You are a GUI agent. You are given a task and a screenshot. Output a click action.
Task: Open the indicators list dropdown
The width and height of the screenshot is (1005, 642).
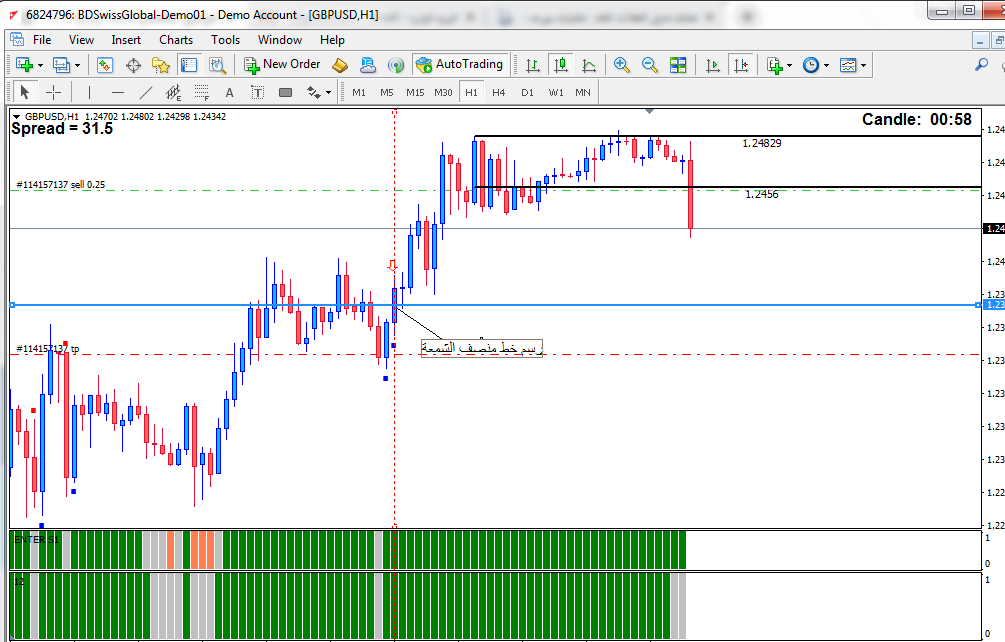[789, 65]
